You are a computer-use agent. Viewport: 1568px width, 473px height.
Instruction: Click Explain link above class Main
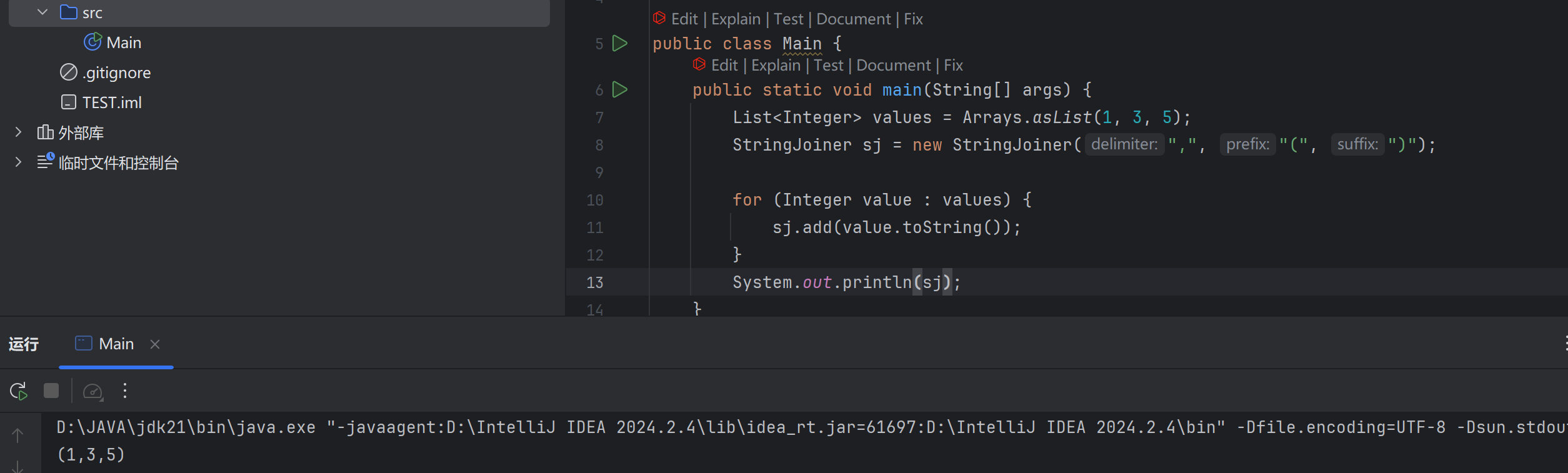[736, 19]
